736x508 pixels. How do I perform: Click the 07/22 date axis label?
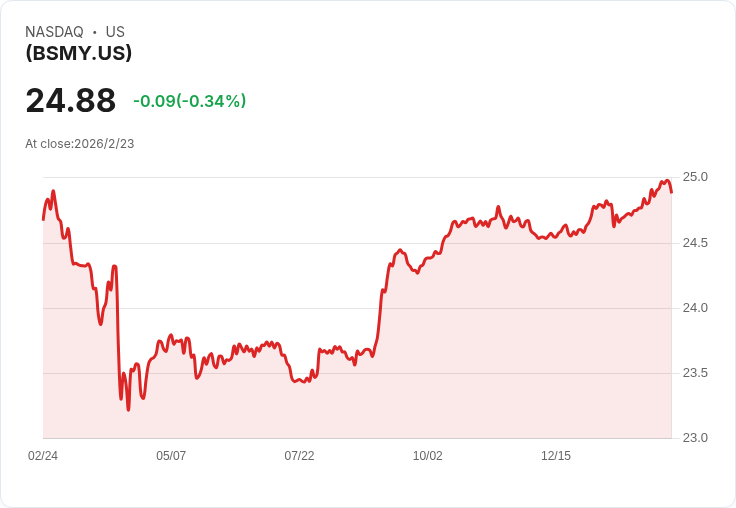299,456
